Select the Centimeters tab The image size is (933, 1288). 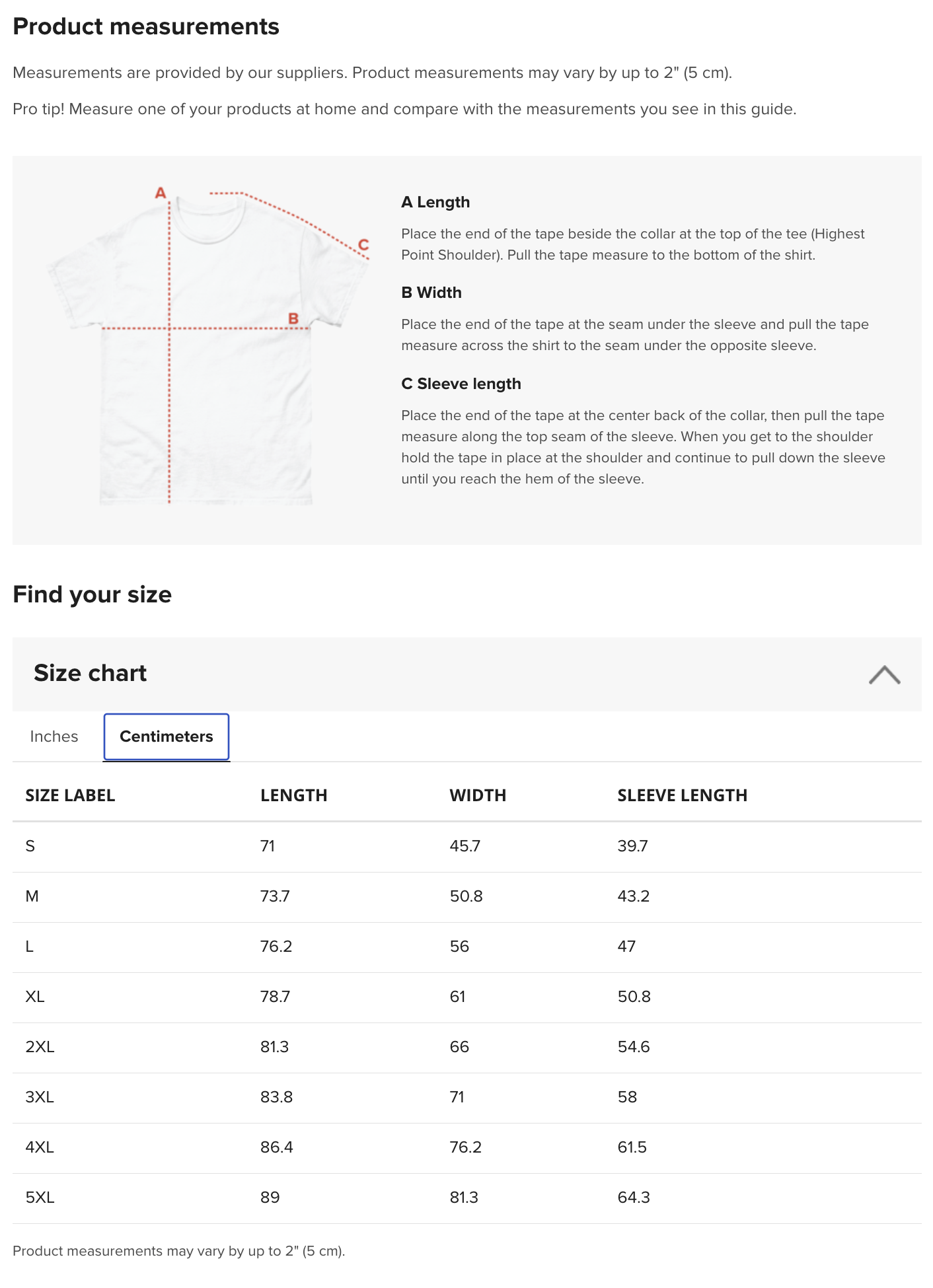(167, 736)
